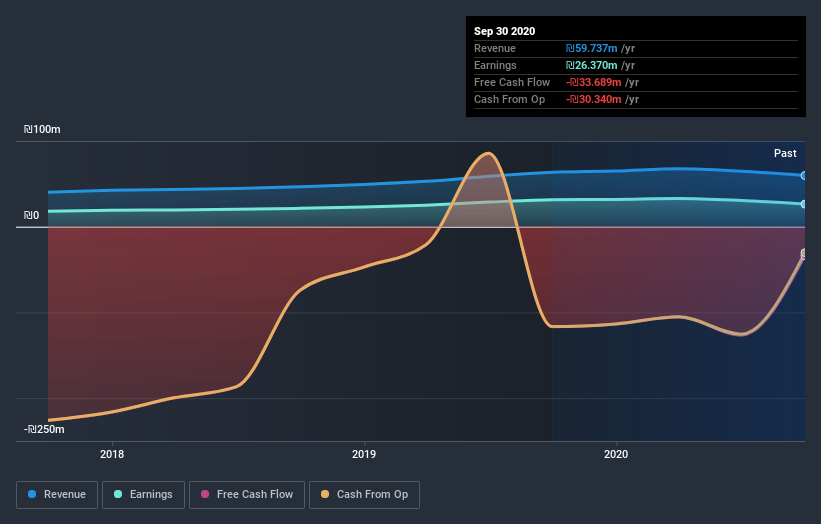Screen dimensions: 821x524
Task: Click the Past label in the chart
Action: 785,153
